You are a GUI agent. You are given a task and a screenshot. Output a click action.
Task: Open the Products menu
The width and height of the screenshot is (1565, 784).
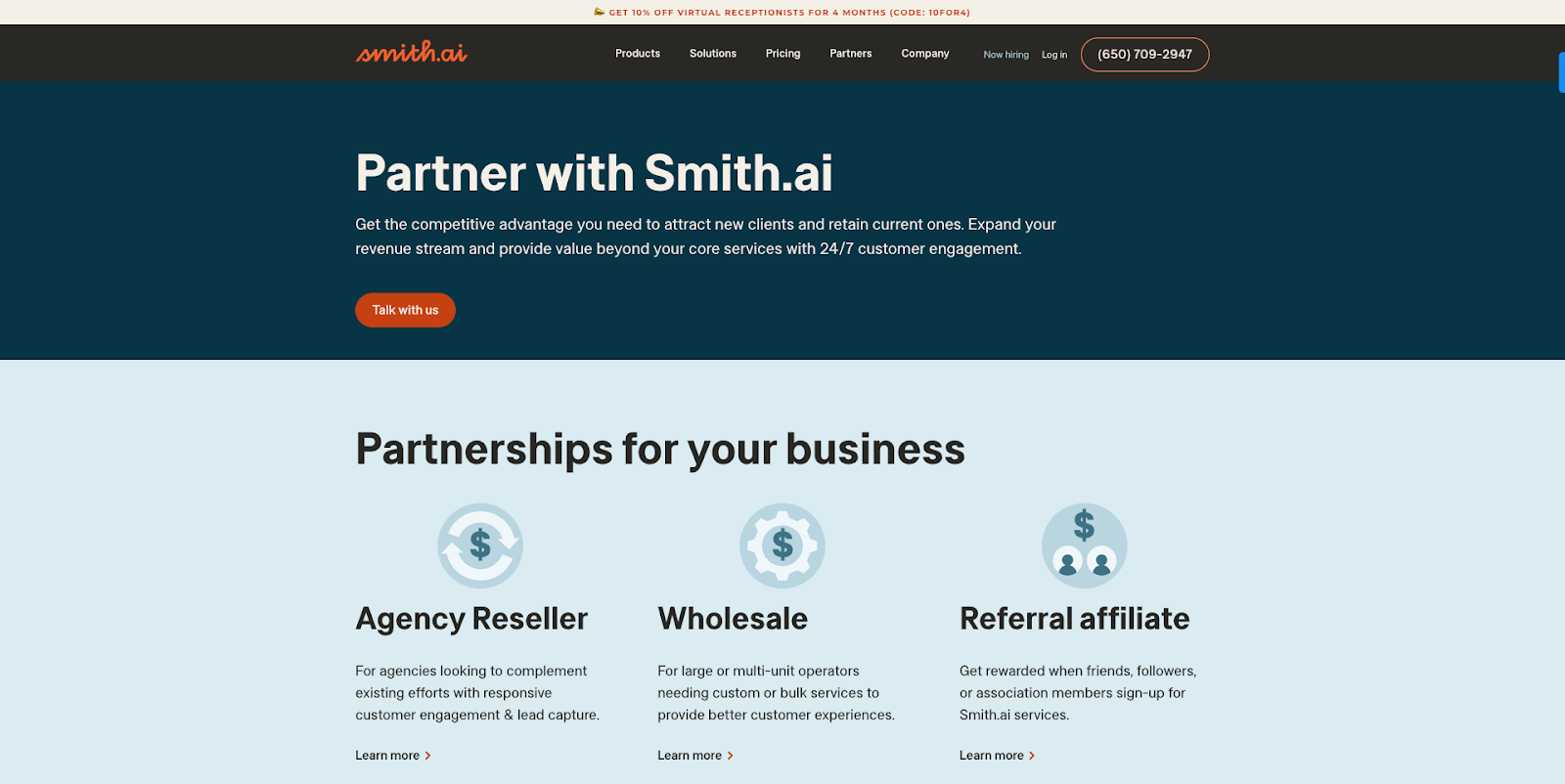point(638,54)
